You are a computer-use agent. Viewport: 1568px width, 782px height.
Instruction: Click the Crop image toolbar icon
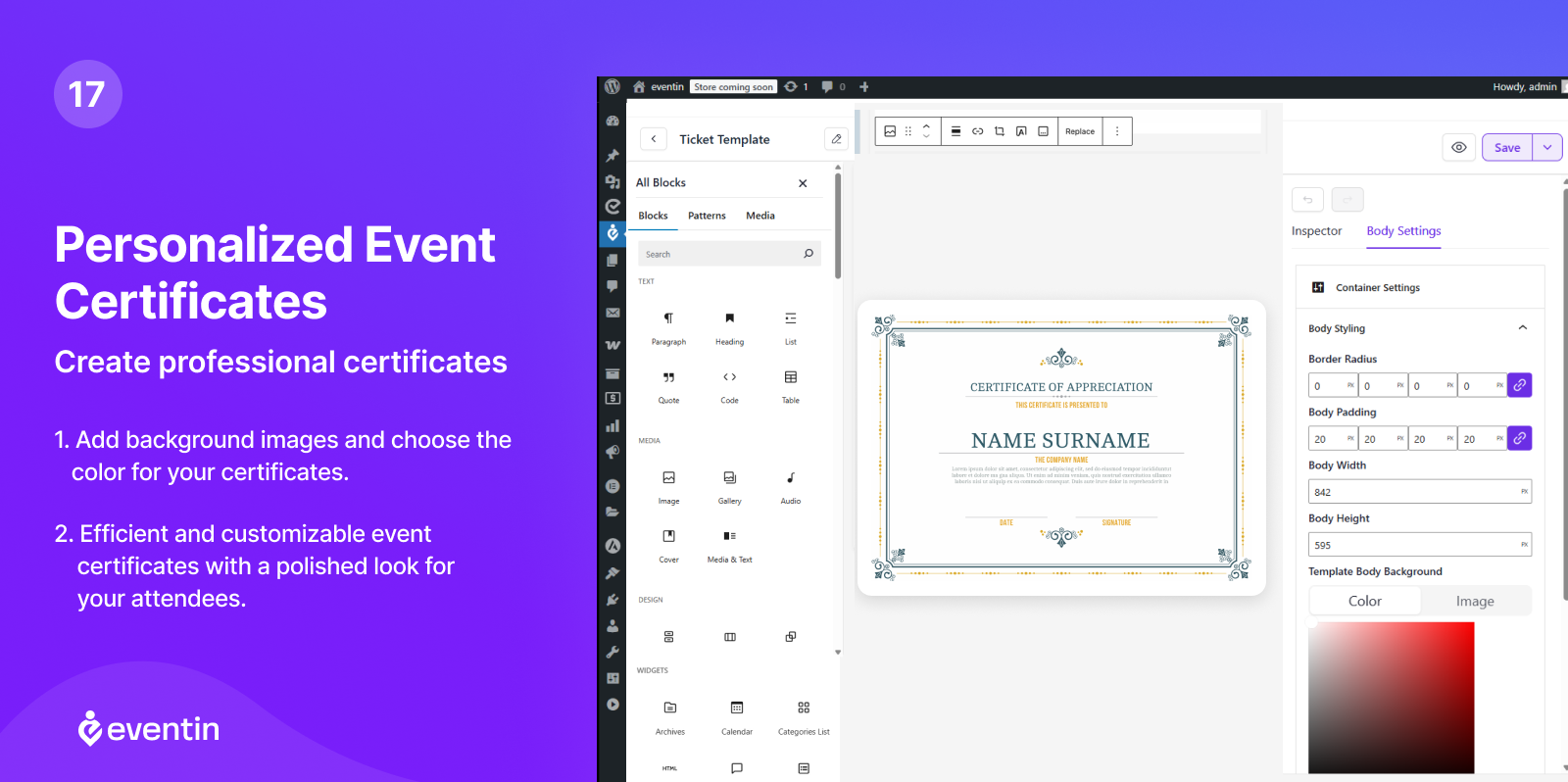[x=1000, y=131]
